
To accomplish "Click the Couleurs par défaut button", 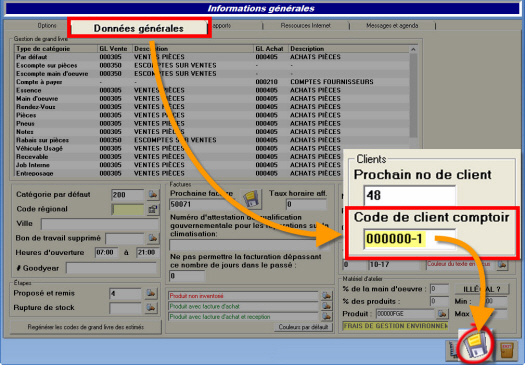I will point(303,327).
